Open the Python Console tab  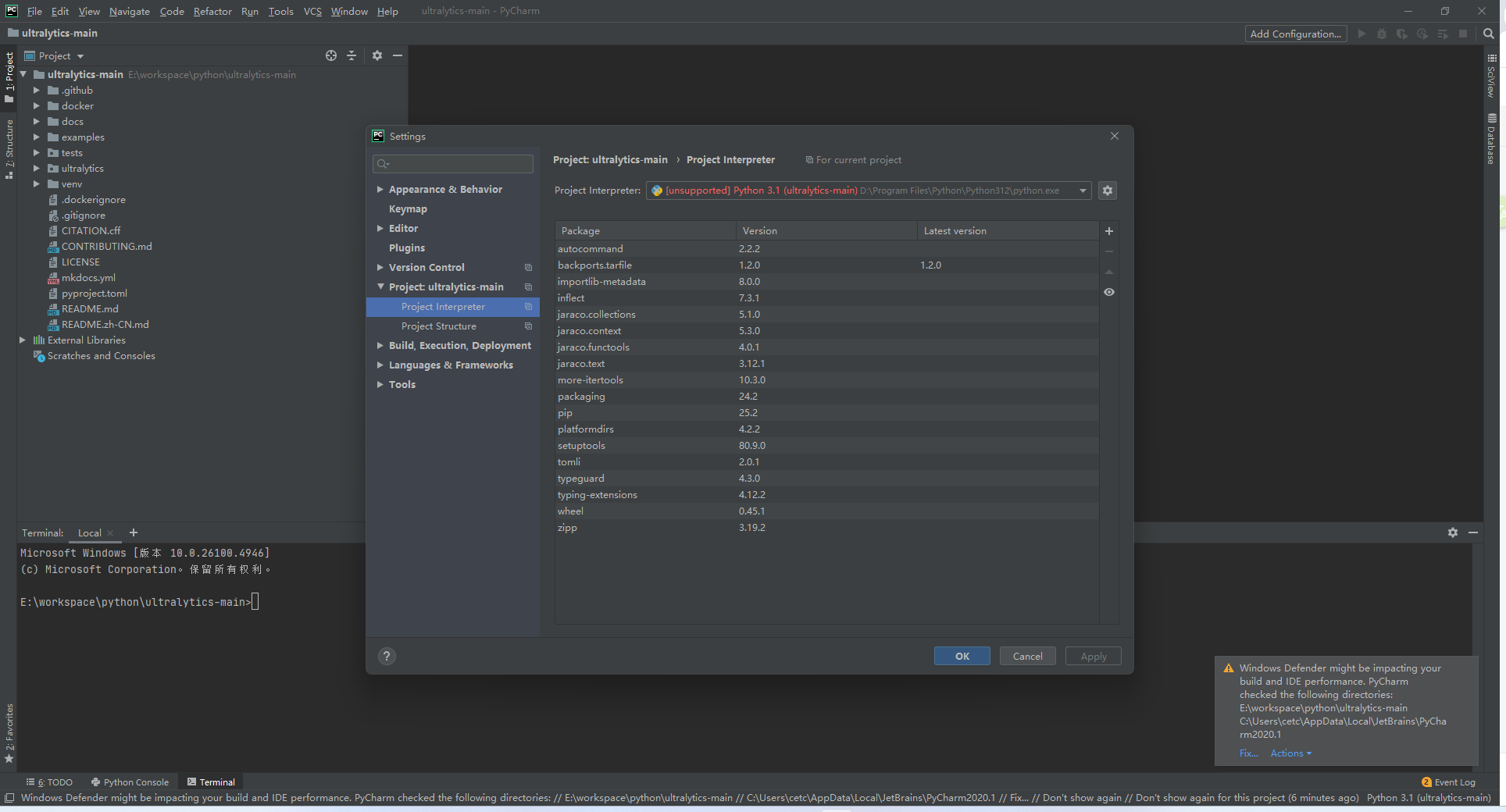(130, 782)
